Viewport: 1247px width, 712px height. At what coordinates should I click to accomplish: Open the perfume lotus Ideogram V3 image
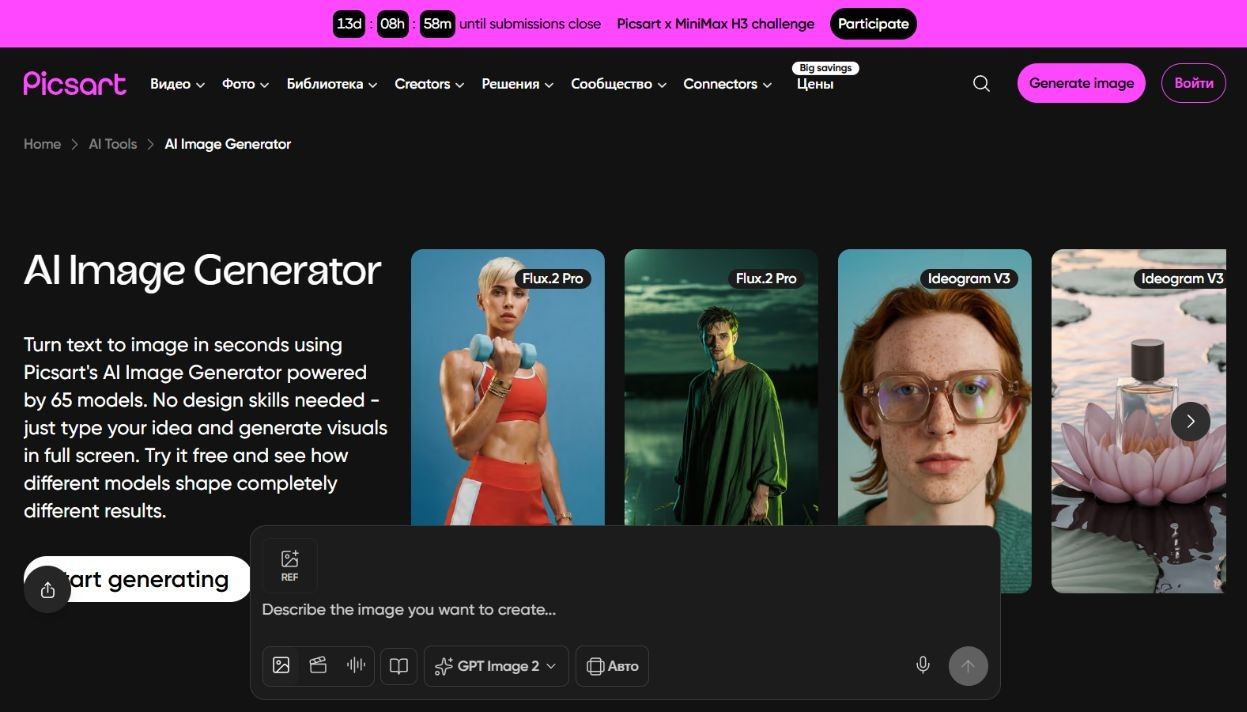click(1138, 421)
